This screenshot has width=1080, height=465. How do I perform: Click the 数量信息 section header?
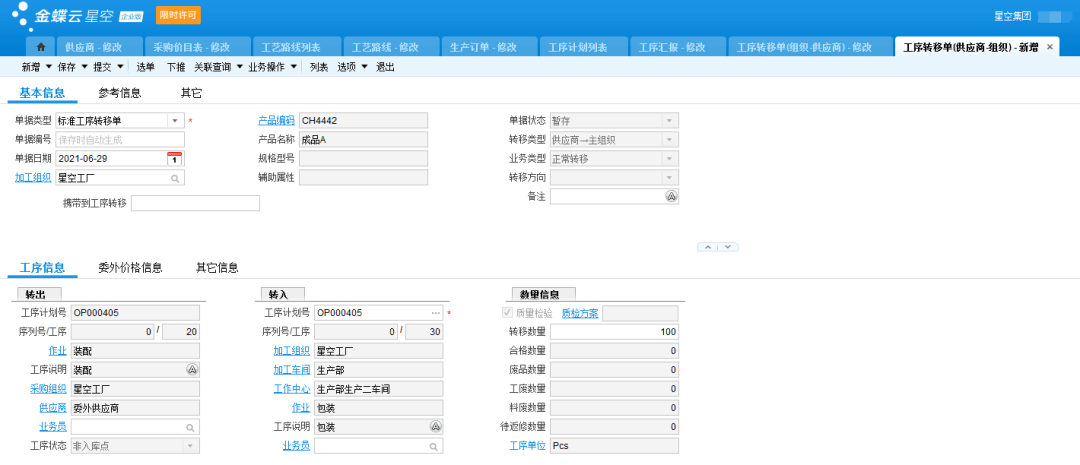(544, 294)
